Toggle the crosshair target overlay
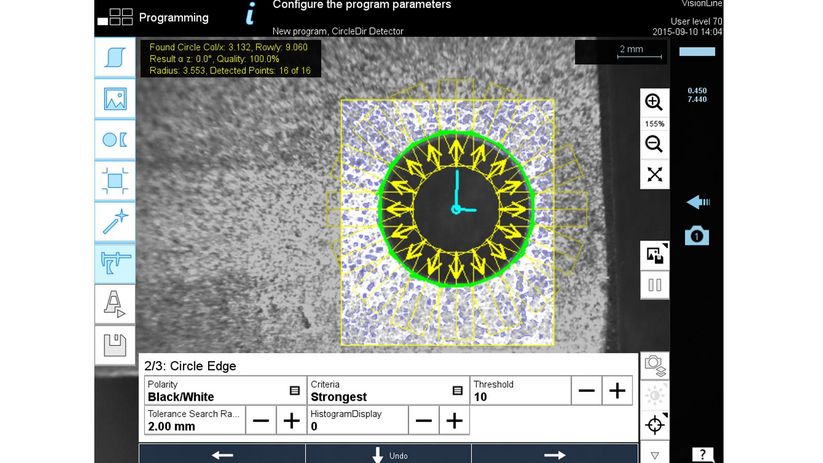Image resolution: width=823 pixels, height=463 pixels. click(x=655, y=425)
